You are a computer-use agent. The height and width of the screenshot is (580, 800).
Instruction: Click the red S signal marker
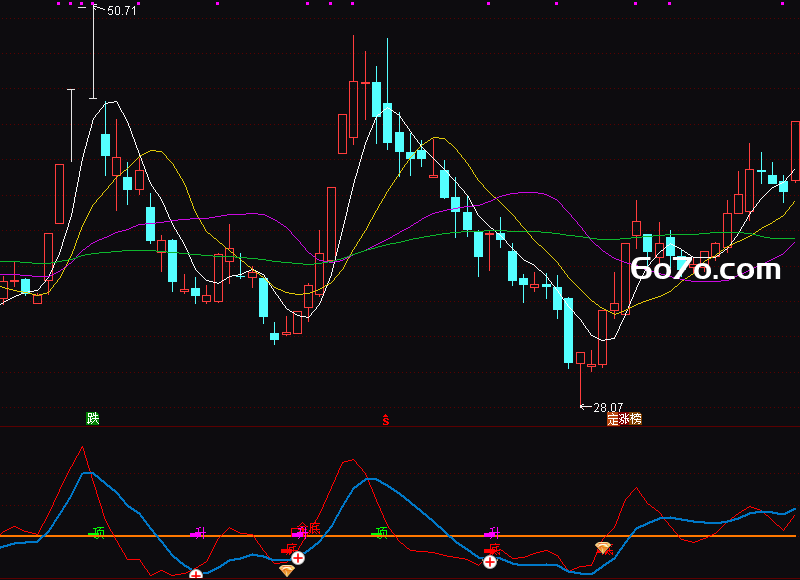(x=386, y=420)
